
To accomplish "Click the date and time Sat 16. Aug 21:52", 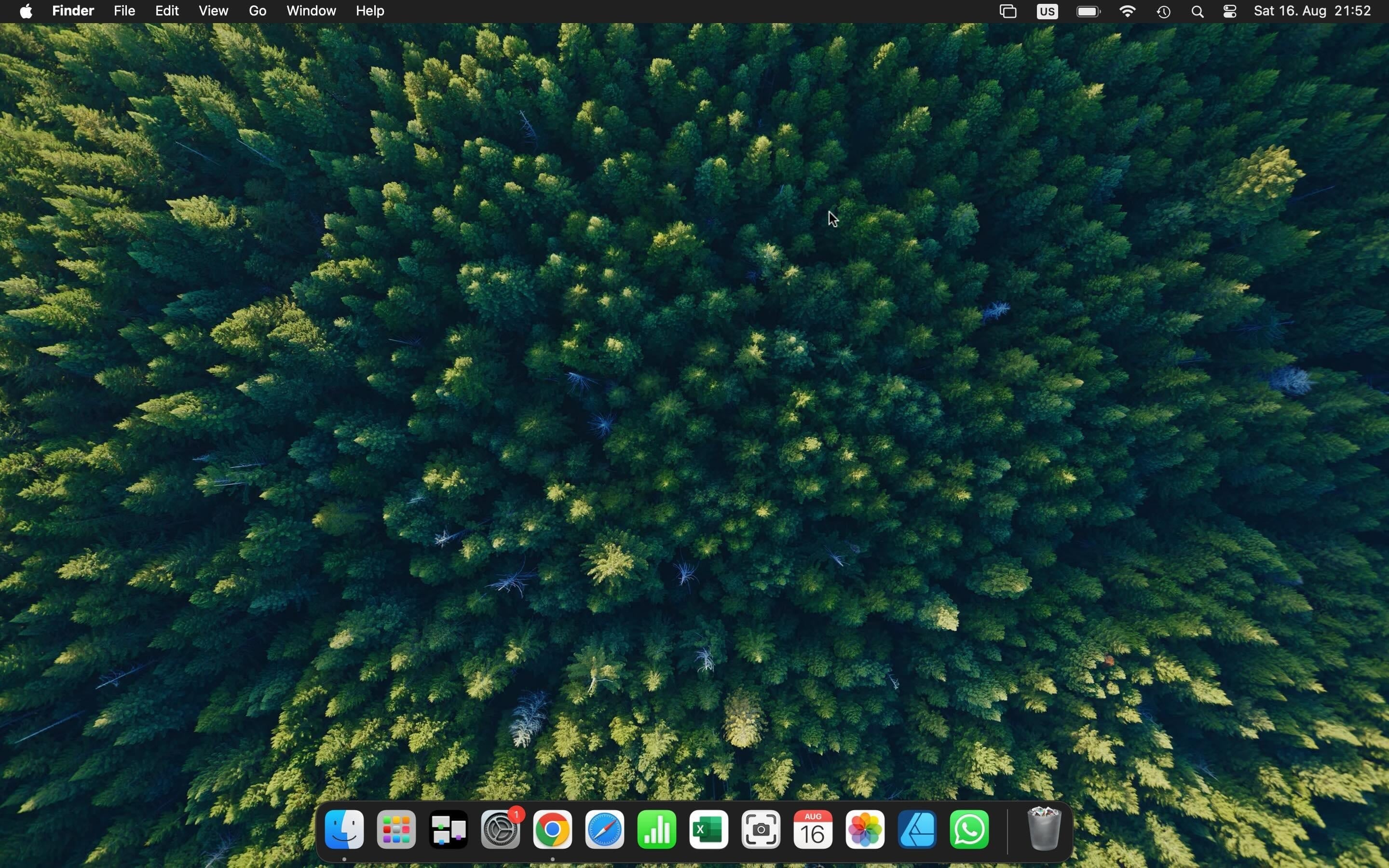I will [1312, 11].
